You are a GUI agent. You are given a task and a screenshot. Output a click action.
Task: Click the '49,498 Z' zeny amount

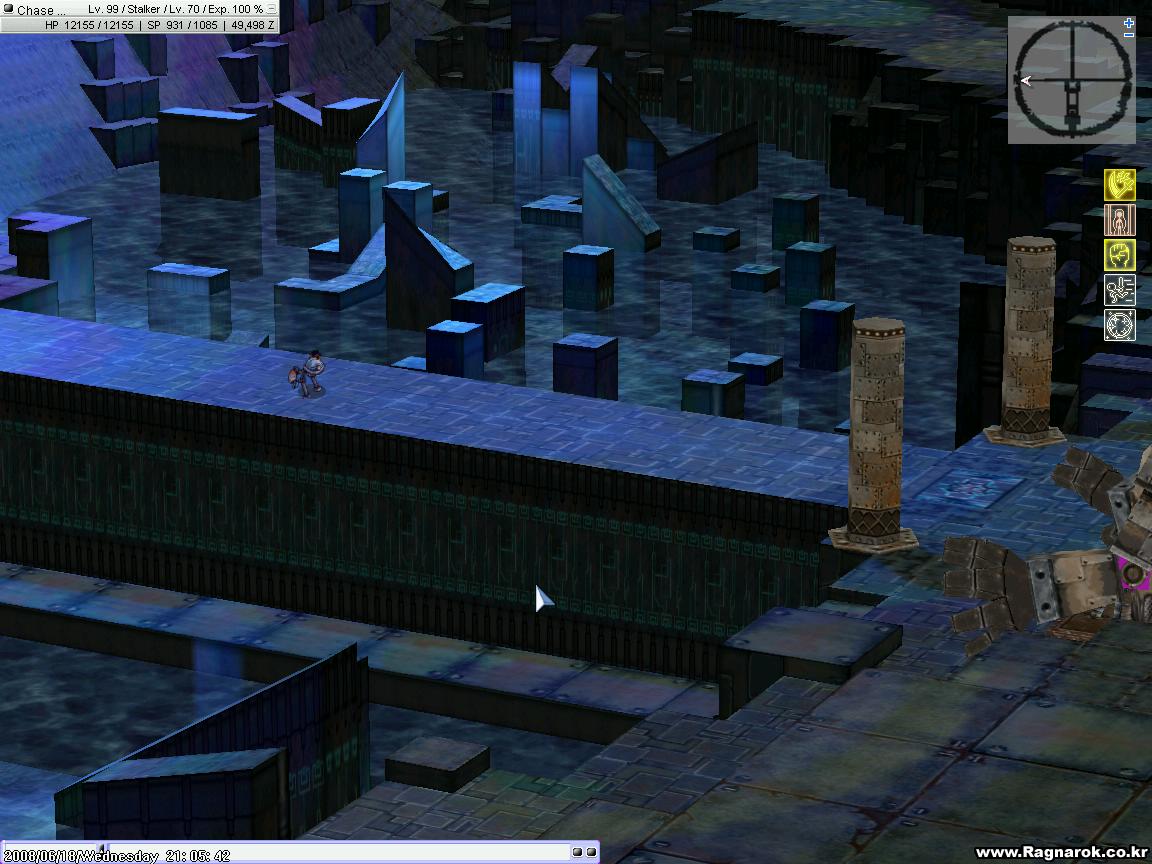253,25
